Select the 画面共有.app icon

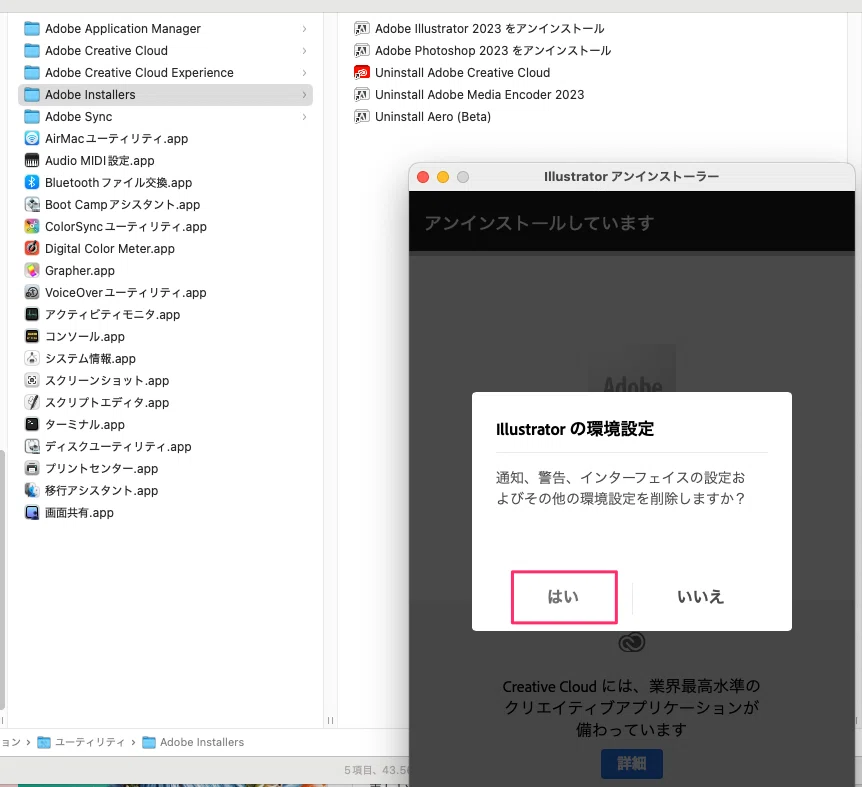point(32,513)
